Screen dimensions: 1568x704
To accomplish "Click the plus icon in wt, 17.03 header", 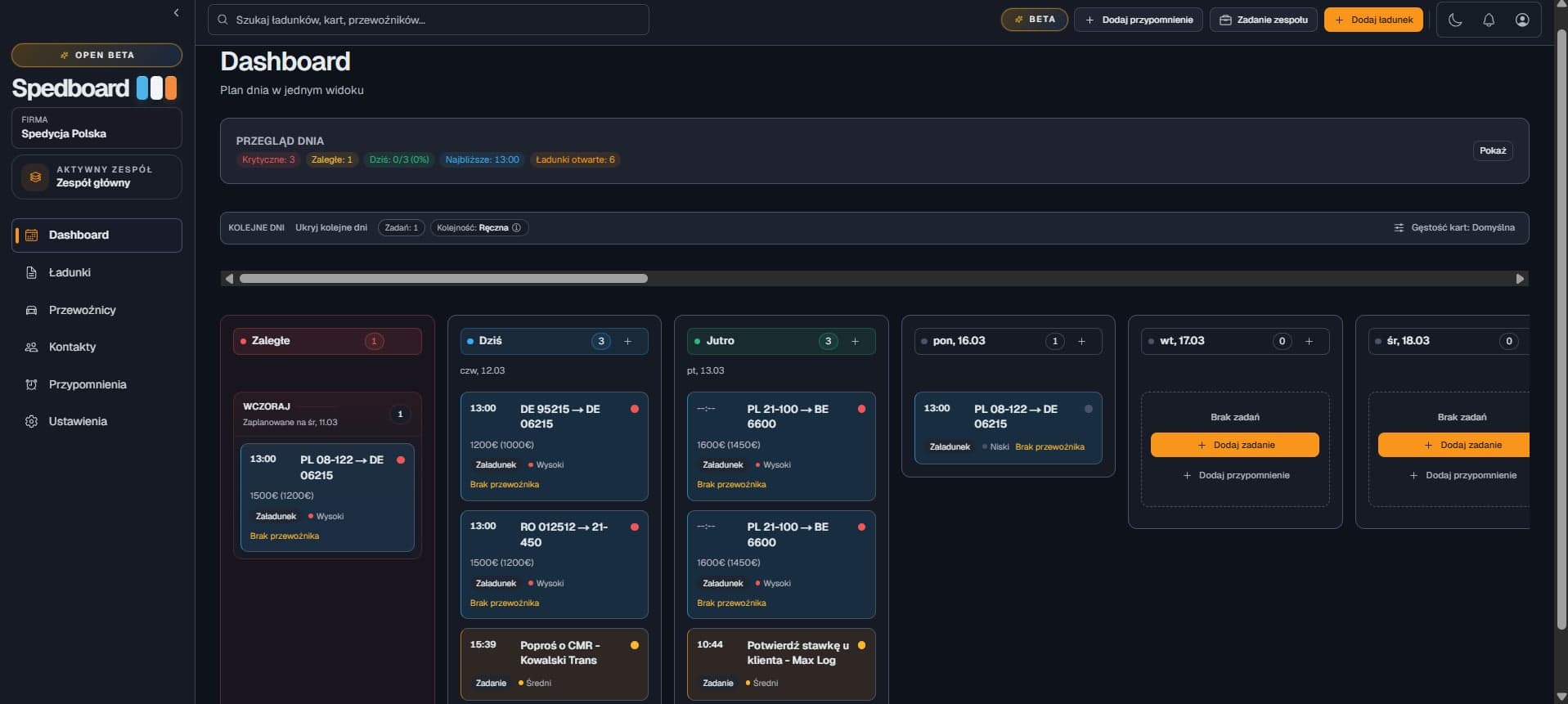I will click(x=1309, y=341).
